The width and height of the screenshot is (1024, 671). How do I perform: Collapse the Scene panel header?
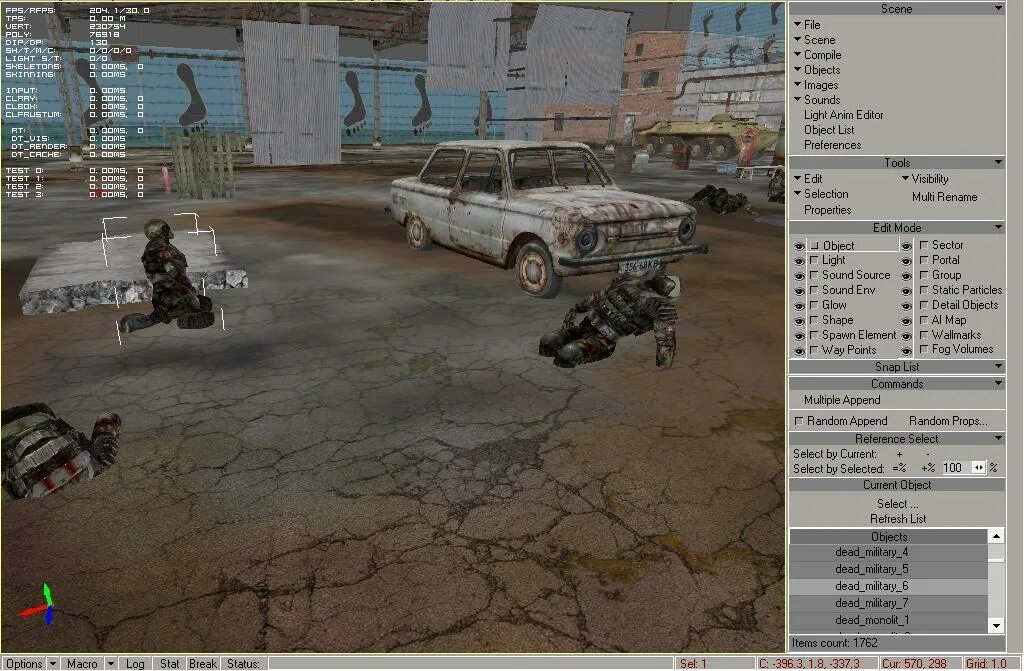pyautogui.click(x=897, y=8)
